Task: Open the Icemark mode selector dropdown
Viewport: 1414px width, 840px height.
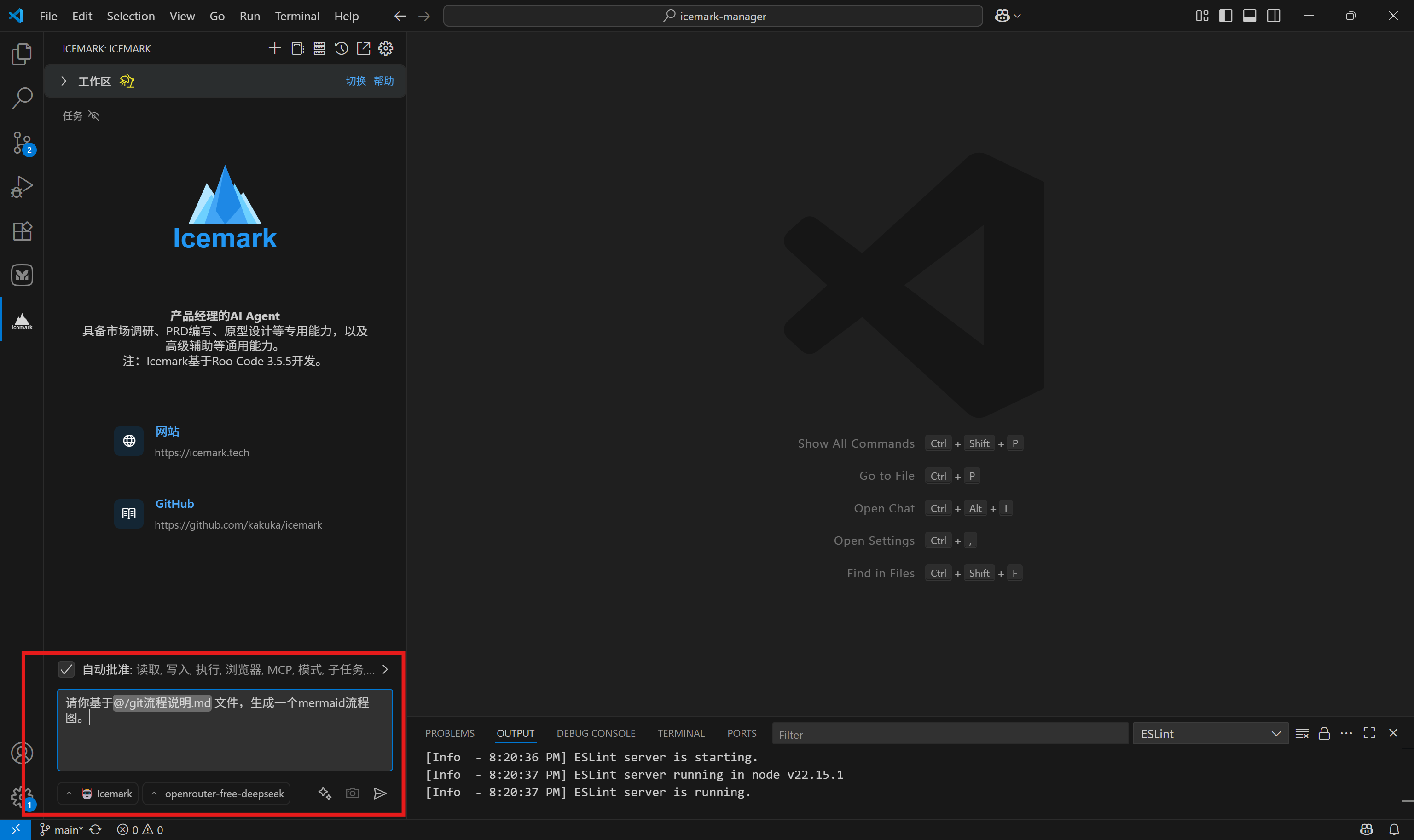Action: coord(98,794)
